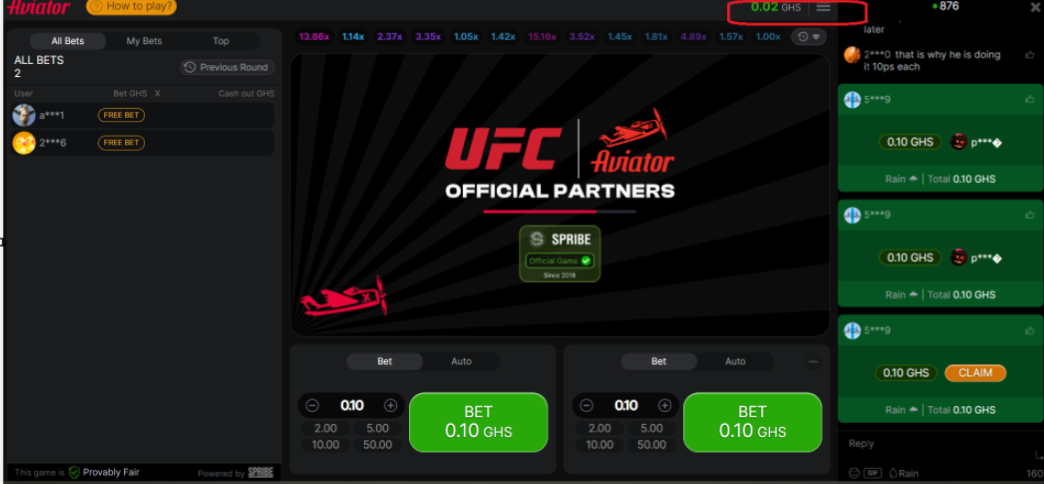Click the emoji icon in chat footer
The width and height of the screenshot is (1044, 484).
point(853,473)
